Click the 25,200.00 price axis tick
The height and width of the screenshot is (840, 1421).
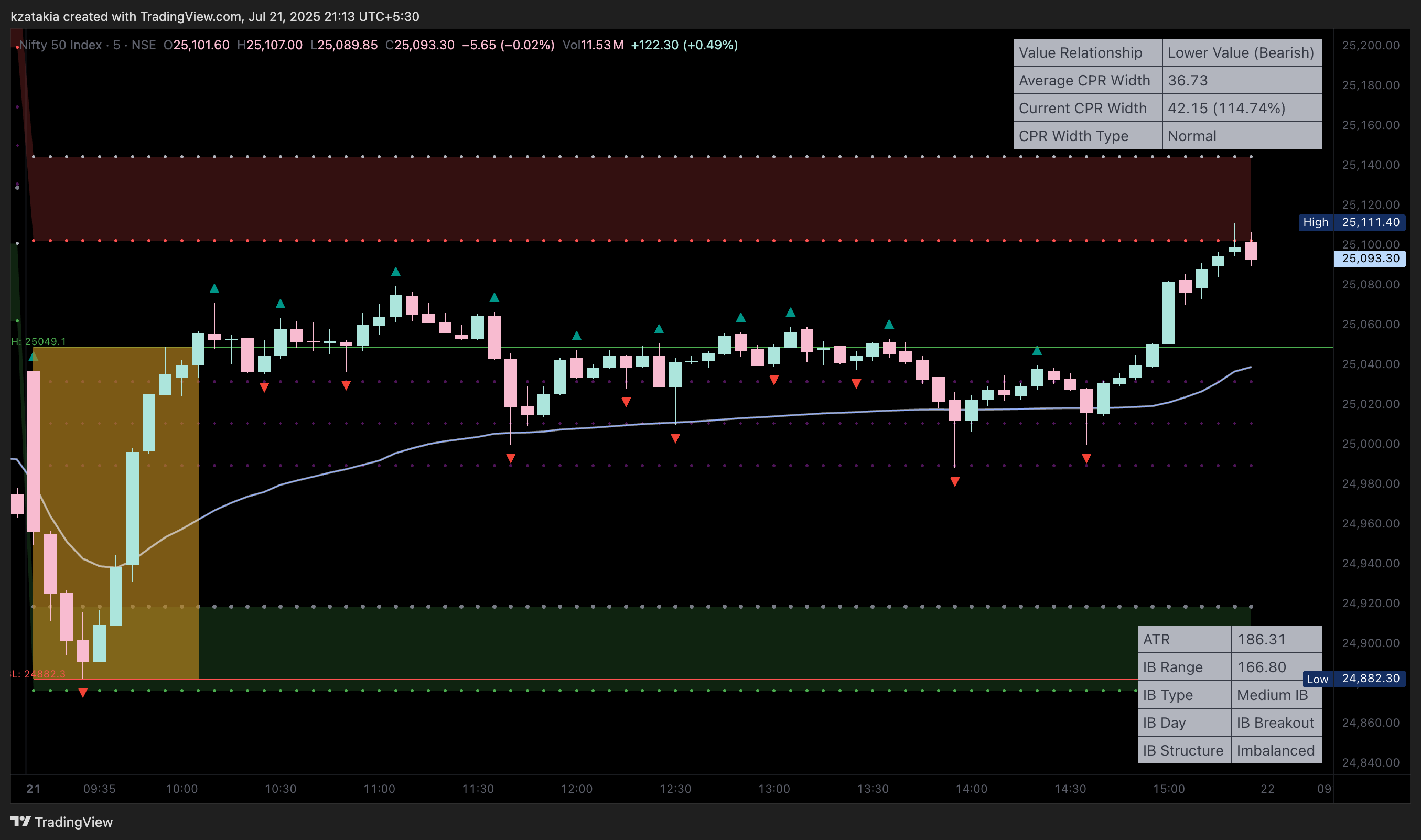click(x=1371, y=45)
